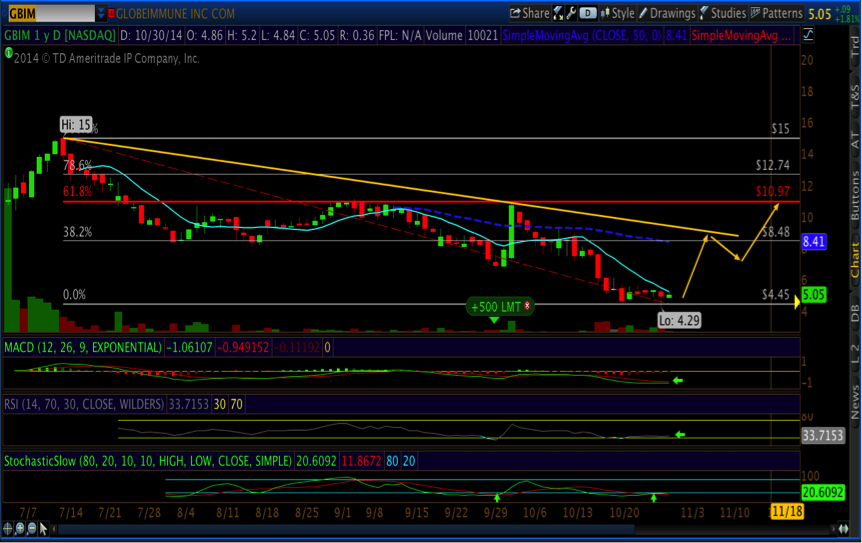
Task: Click the GBIM symbol input field
Action: (x=38, y=14)
